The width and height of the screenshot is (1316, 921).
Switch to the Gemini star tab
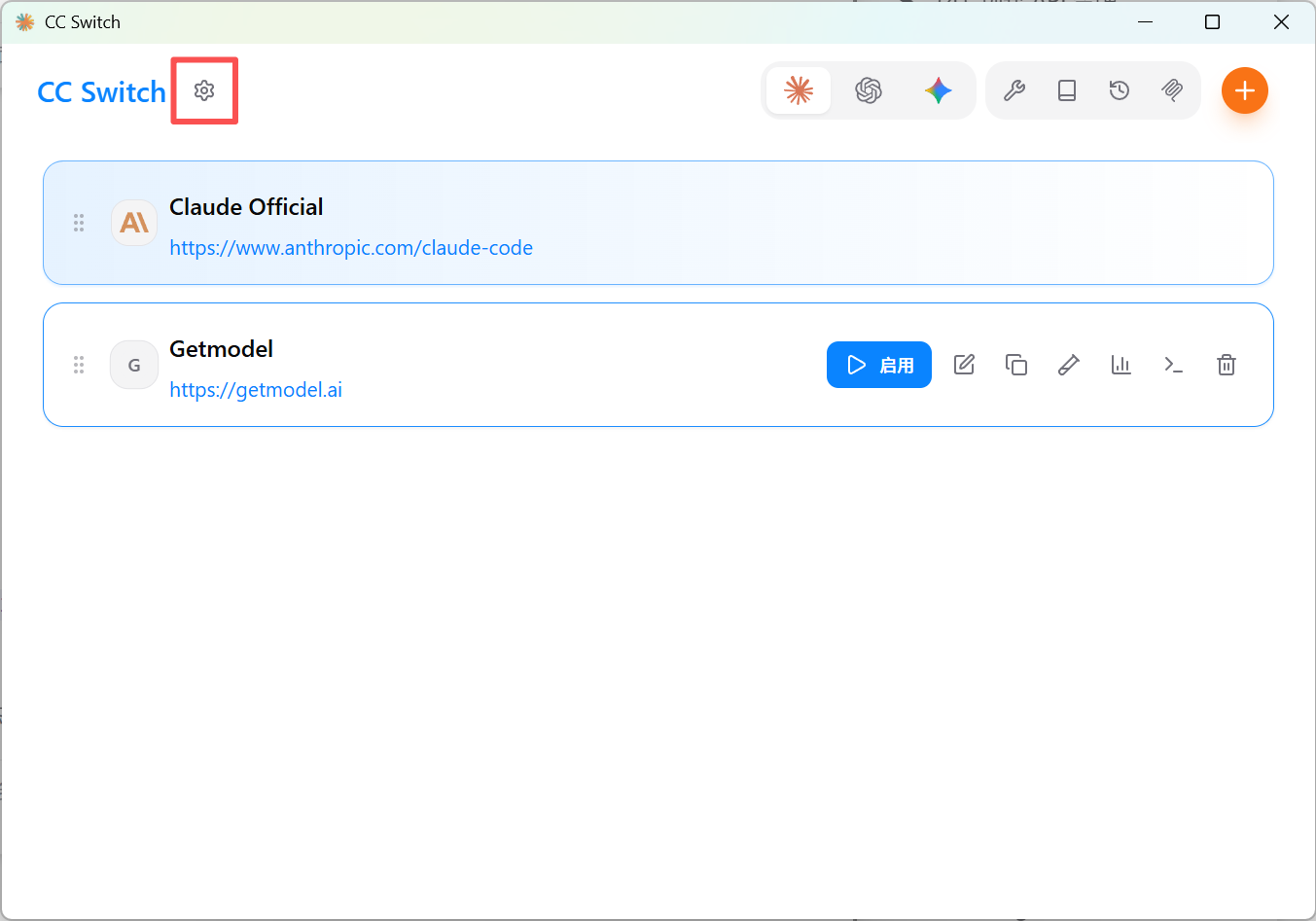(x=939, y=90)
